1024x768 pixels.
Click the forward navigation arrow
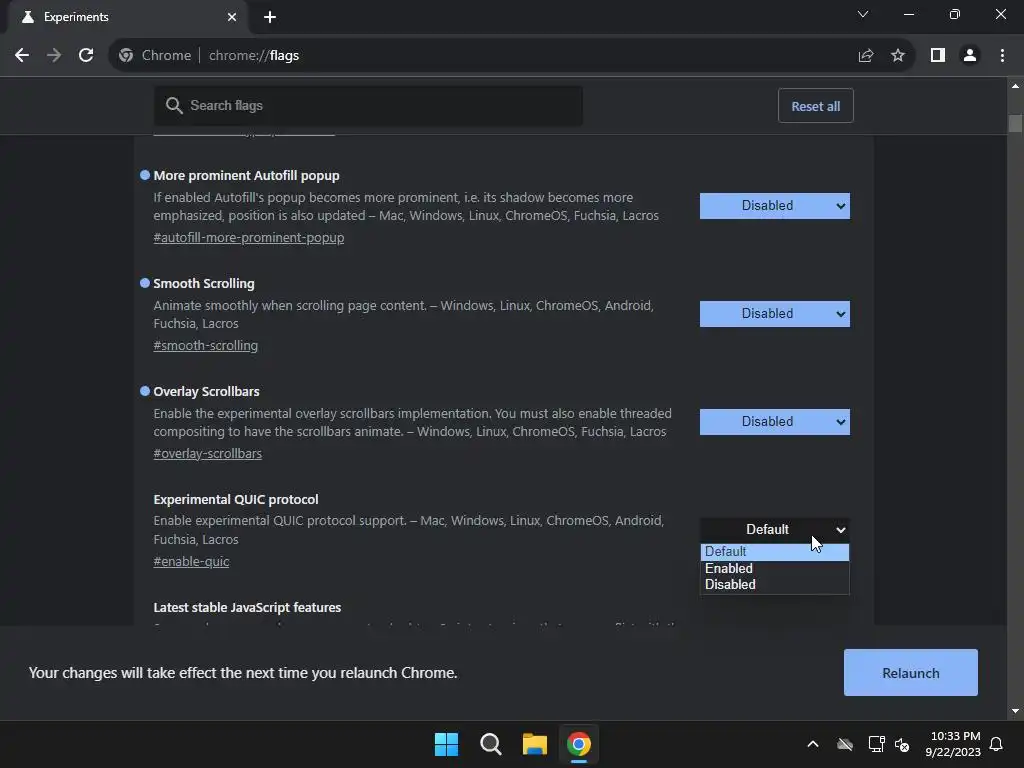(54, 56)
